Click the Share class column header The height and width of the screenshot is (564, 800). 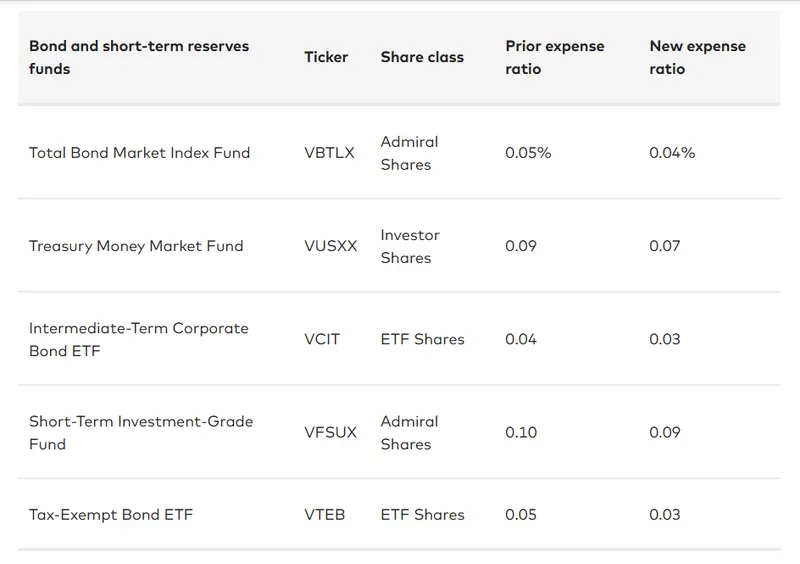pyautogui.click(x=422, y=57)
